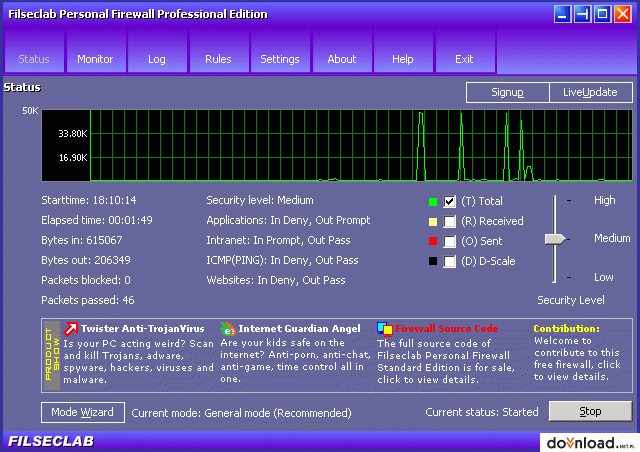Click the red Sent color swatch
The height and width of the screenshot is (452, 640).
[433, 241]
